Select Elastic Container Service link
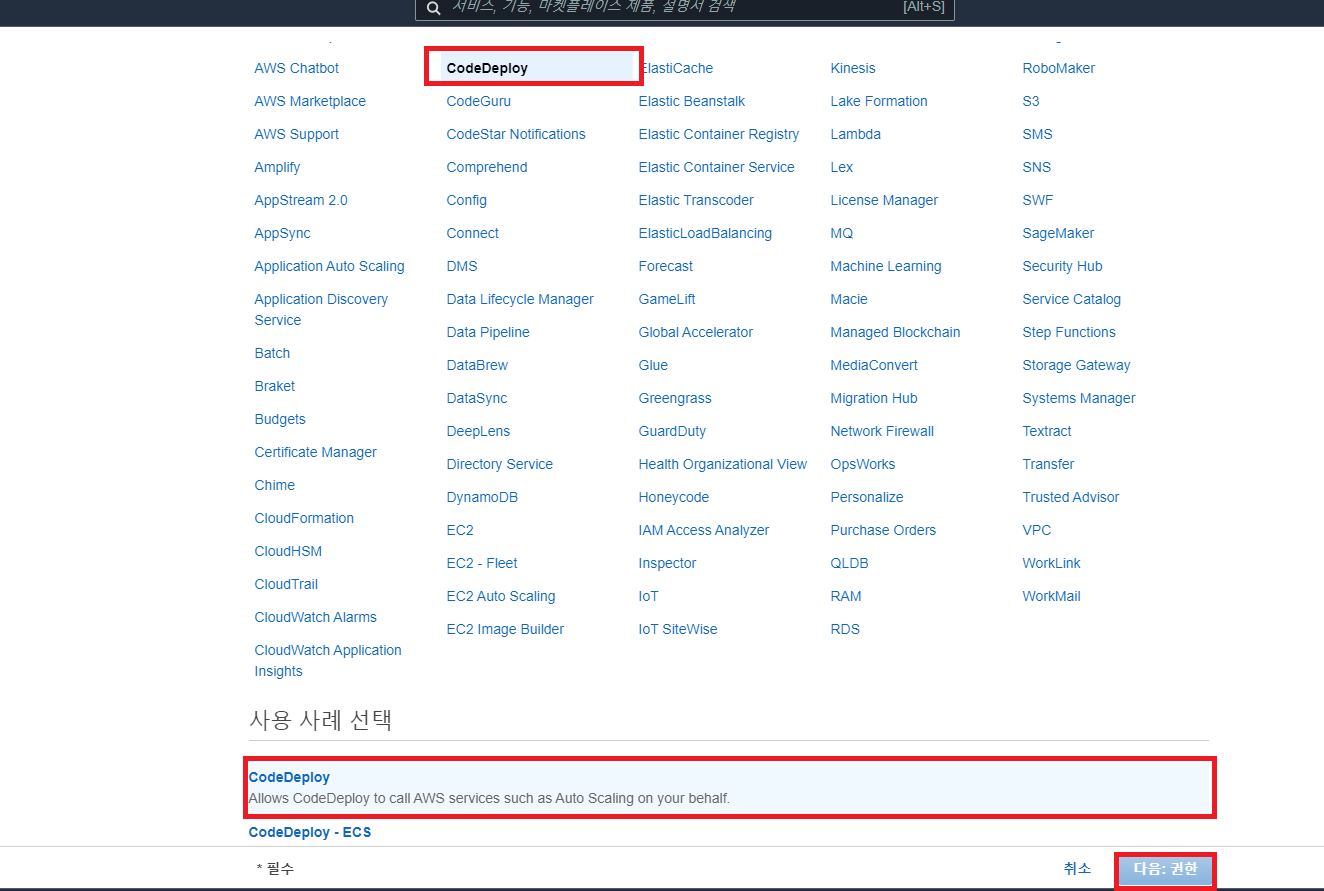 [x=717, y=167]
